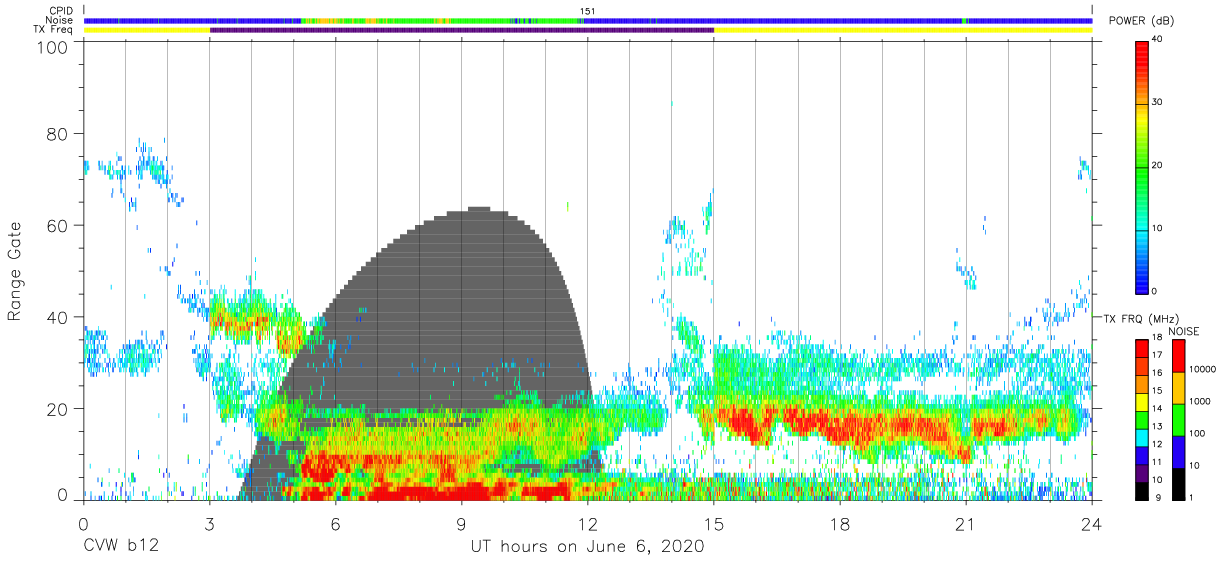Click the 20 label on power scale
The width and height of the screenshot is (1228, 567).
(x=1157, y=165)
